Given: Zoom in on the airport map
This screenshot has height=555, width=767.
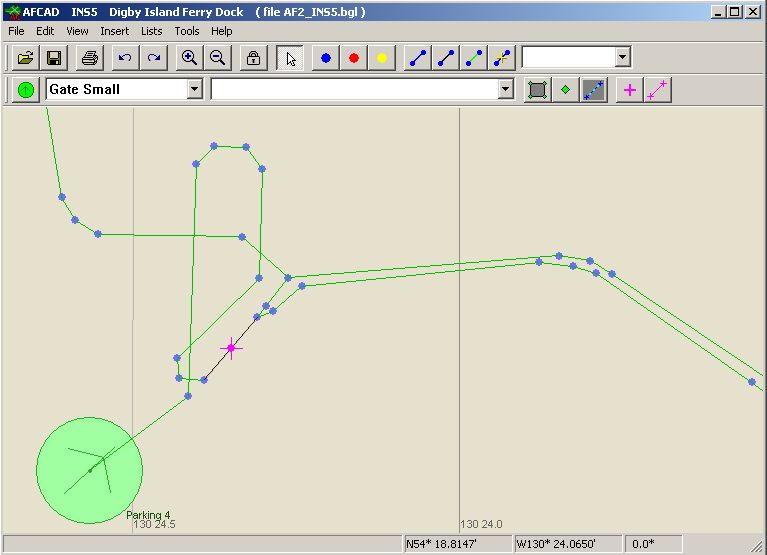Looking at the screenshot, I should click(189, 58).
